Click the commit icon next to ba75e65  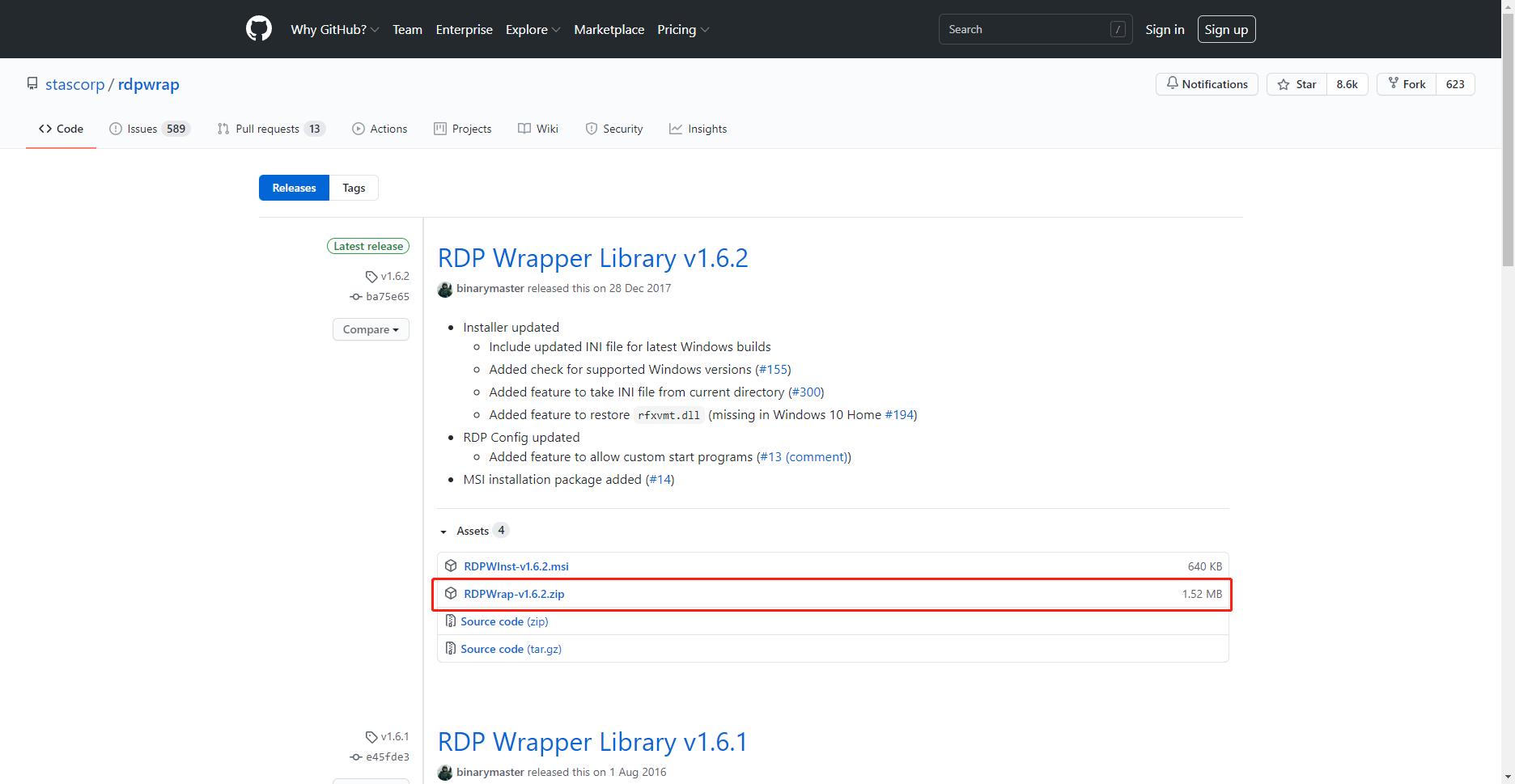click(355, 297)
